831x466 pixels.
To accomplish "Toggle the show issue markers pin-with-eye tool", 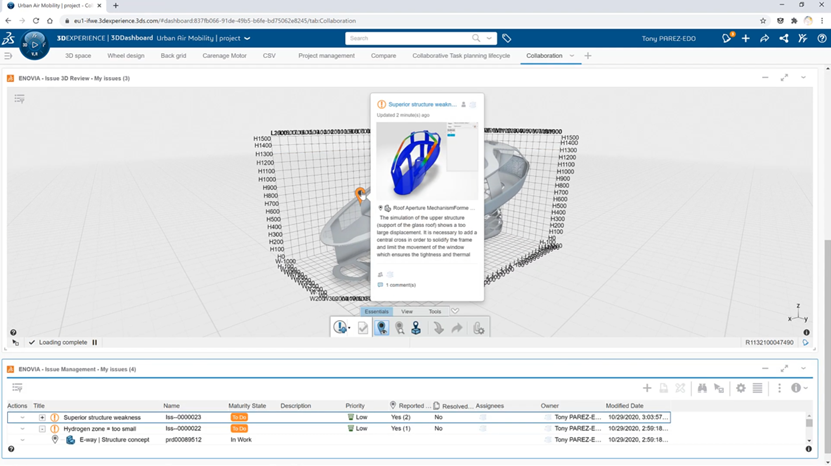I will (382, 328).
